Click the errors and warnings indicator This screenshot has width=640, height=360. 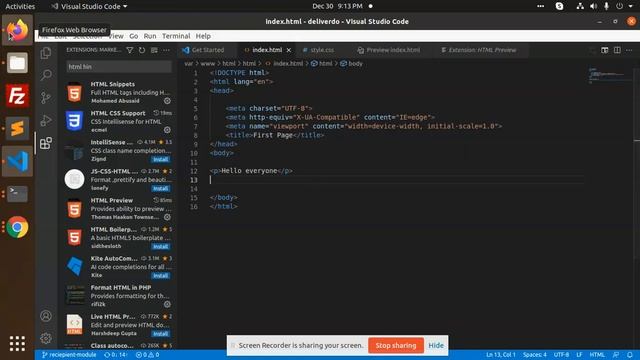point(147,355)
